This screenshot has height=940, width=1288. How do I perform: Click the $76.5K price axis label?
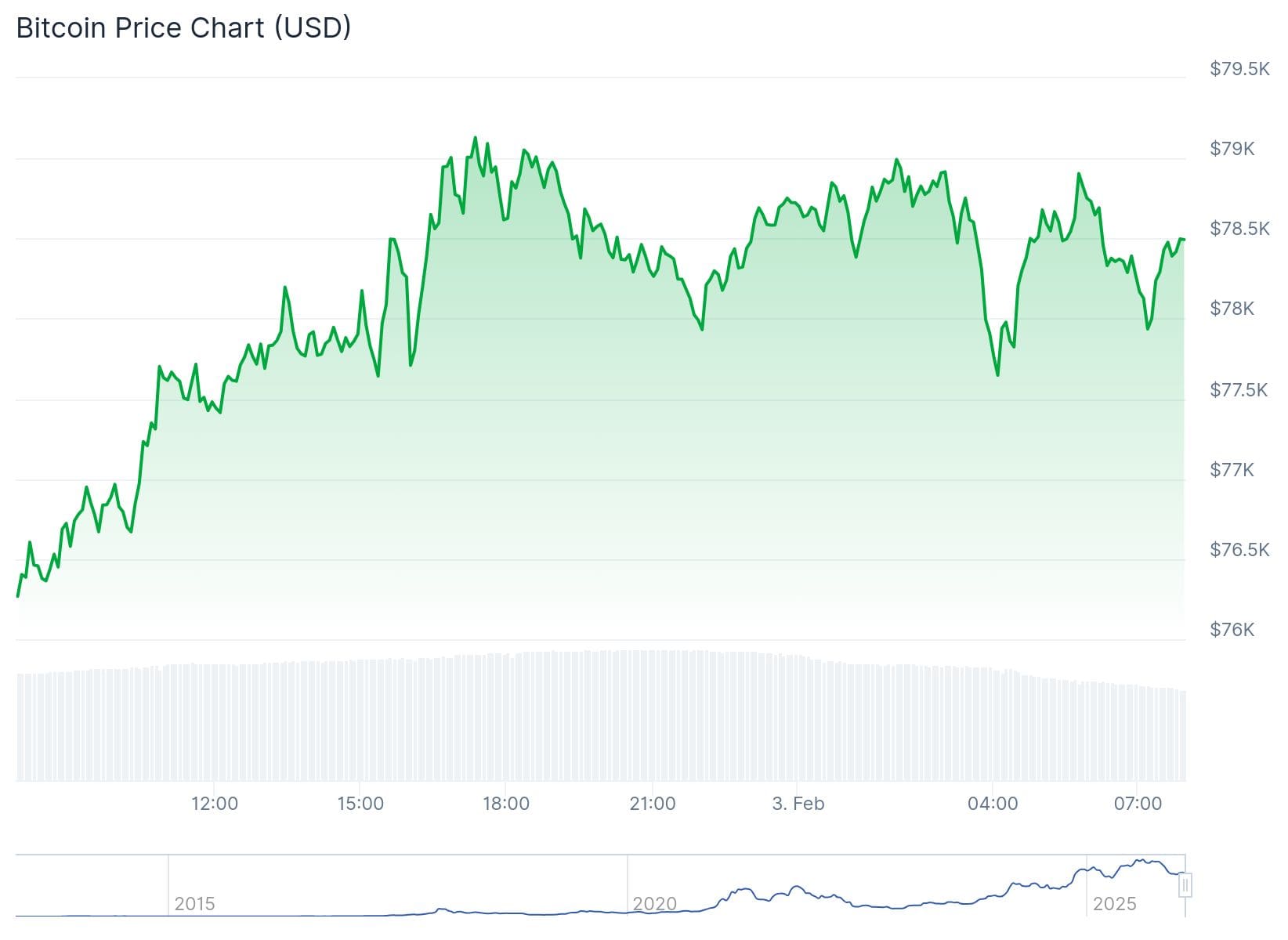click(1239, 550)
